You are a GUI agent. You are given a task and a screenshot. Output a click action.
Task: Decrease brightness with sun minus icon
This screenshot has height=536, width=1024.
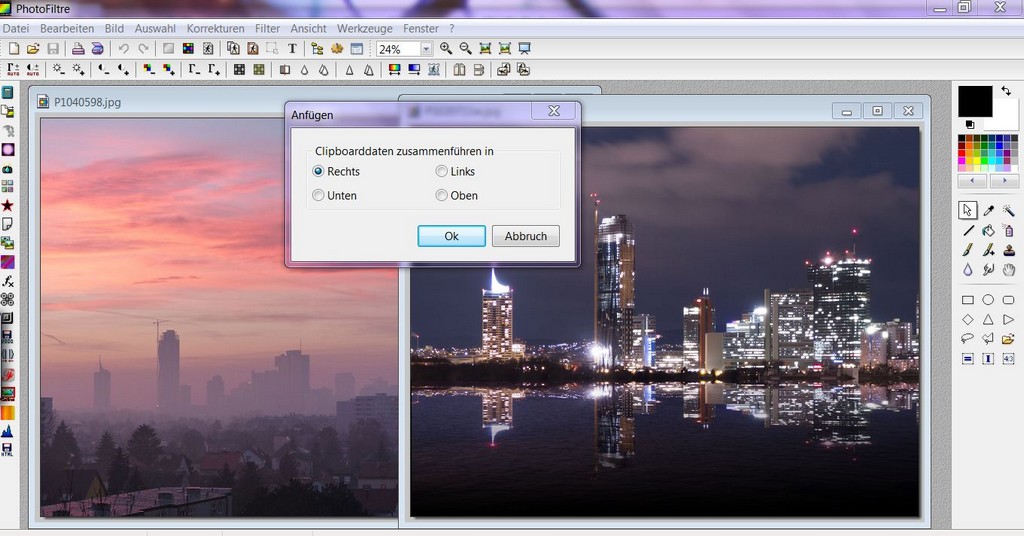pos(59,69)
